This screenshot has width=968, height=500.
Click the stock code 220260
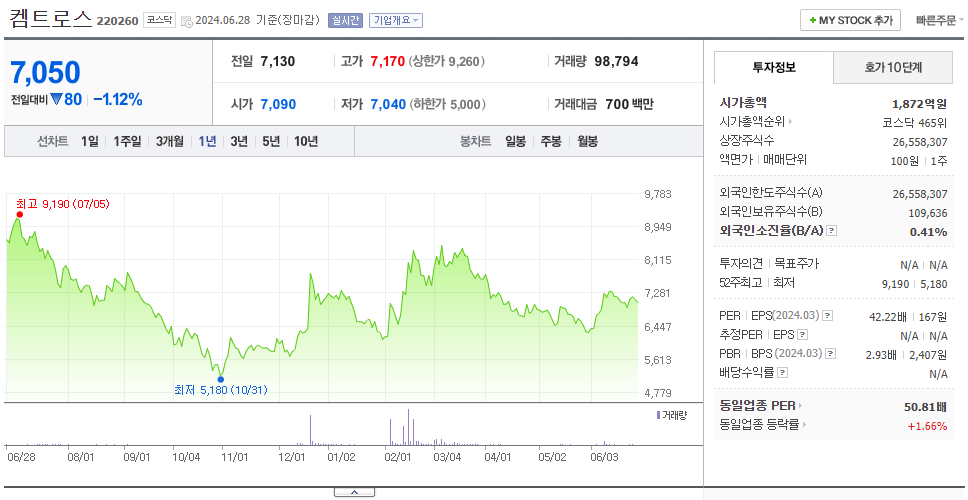117,22
